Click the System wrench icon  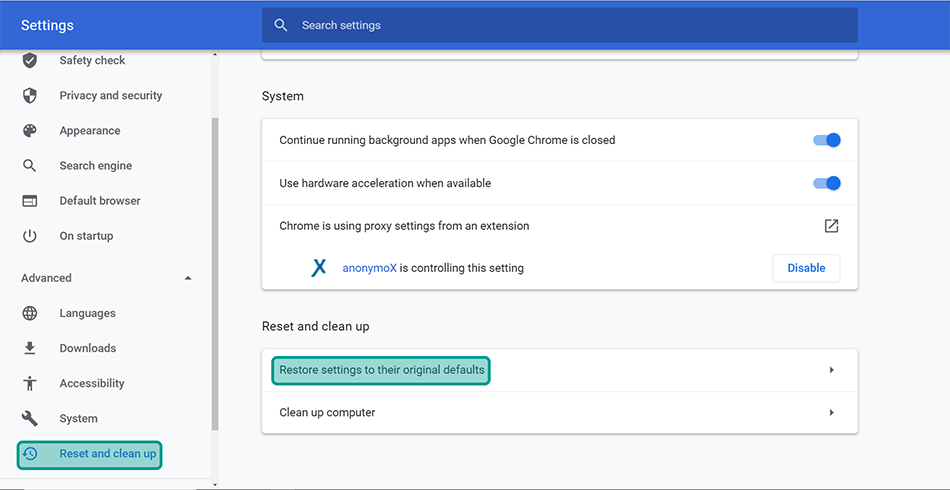[30, 419]
